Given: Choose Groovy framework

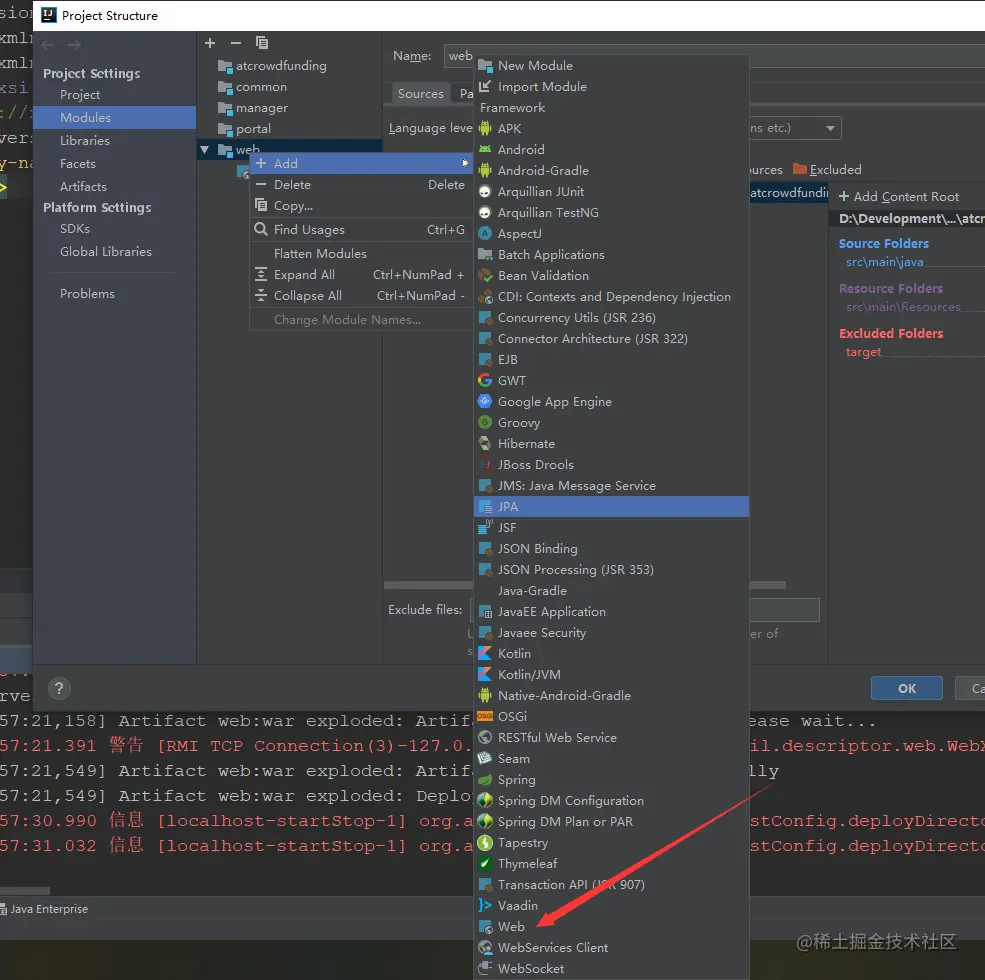Looking at the screenshot, I should pyautogui.click(x=611, y=423).
